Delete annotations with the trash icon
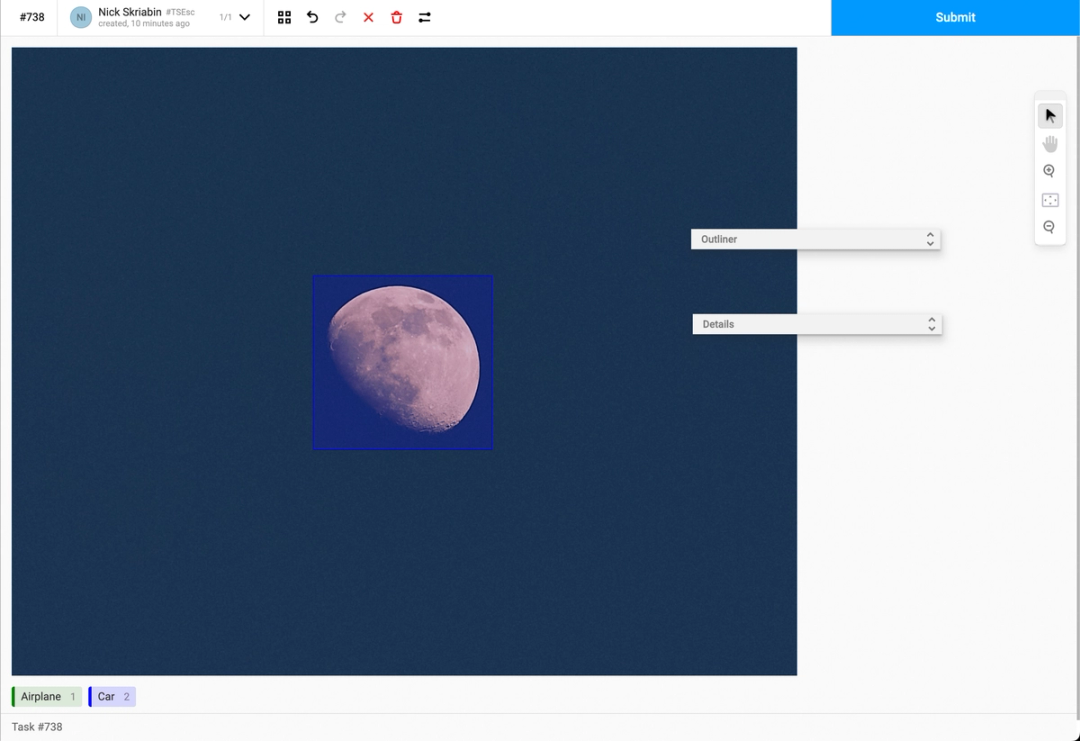The height and width of the screenshot is (741, 1080). coord(396,17)
